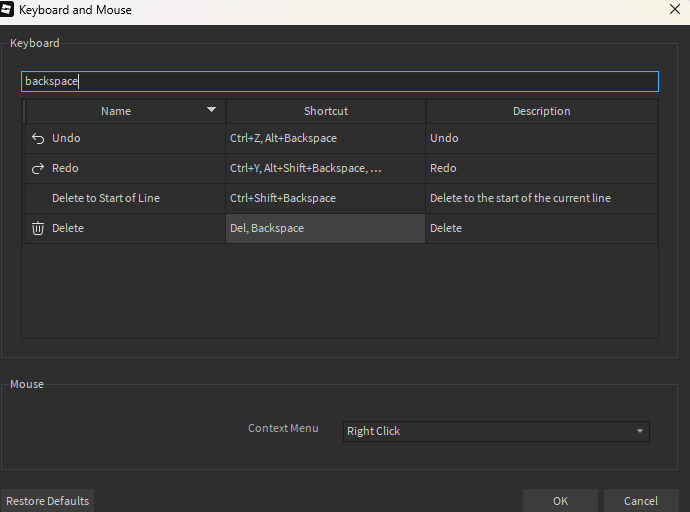690x512 pixels.
Task: Click the Shortcut column header
Action: pyautogui.click(x=326, y=111)
